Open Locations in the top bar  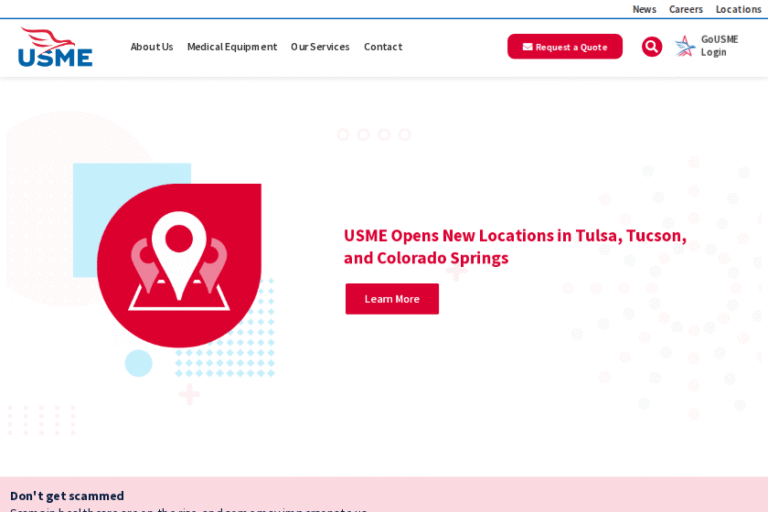coord(738,9)
